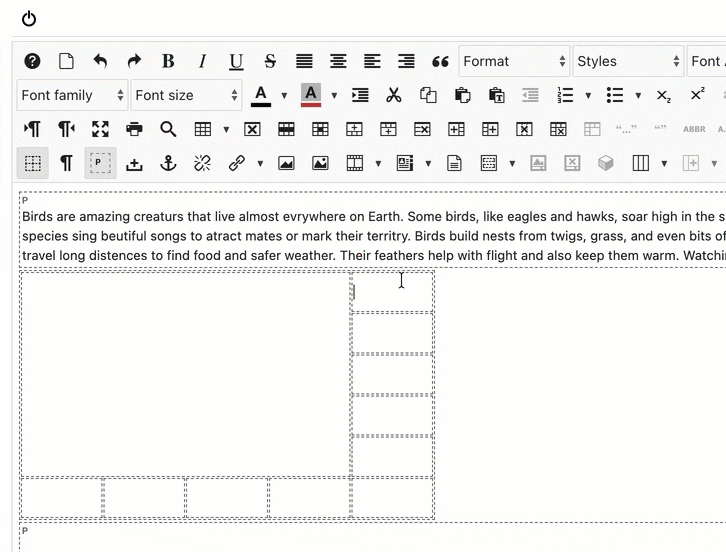Screen dimensions: 726x552
Task: Insert an anchor with the anchor icon
Action: click(x=168, y=163)
